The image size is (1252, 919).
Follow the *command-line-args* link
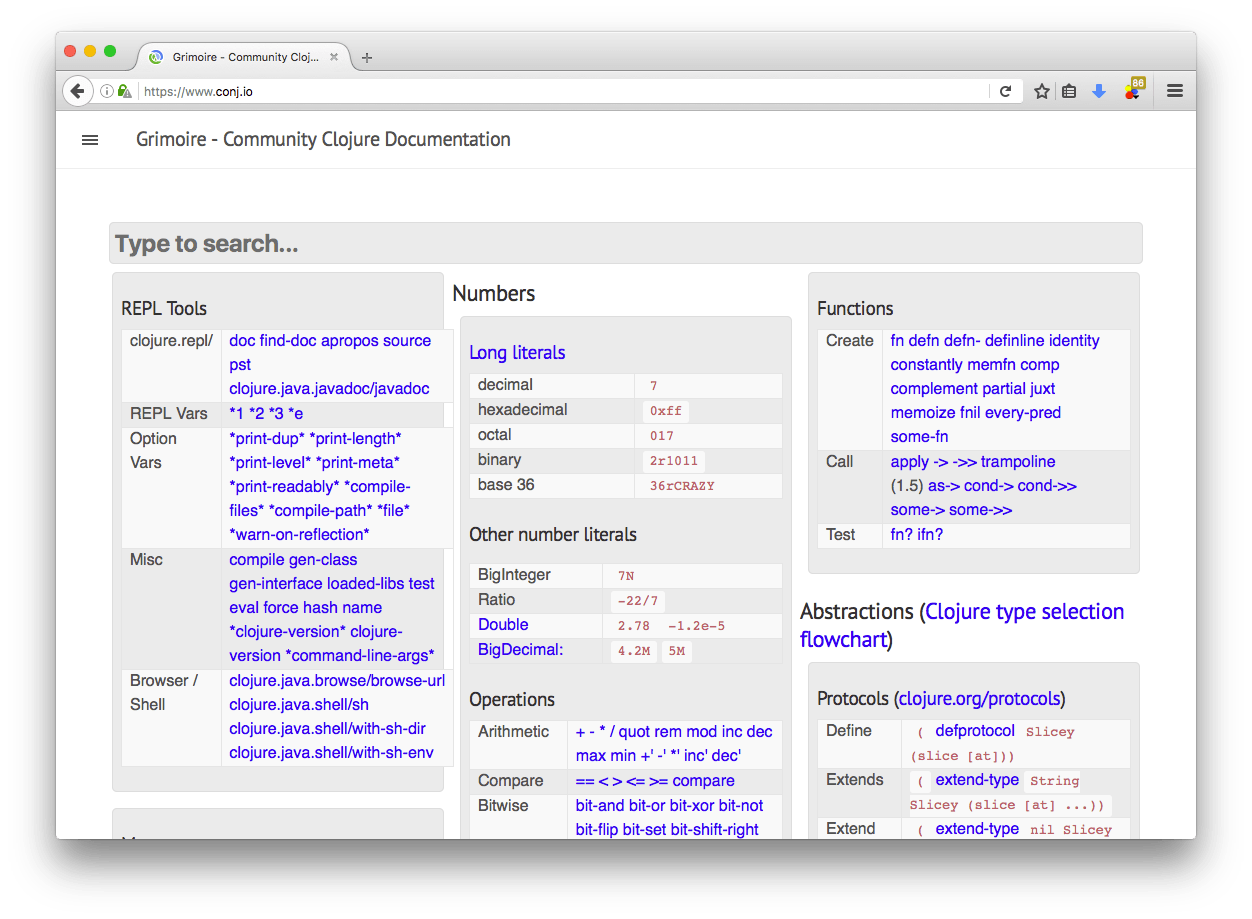click(x=360, y=656)
